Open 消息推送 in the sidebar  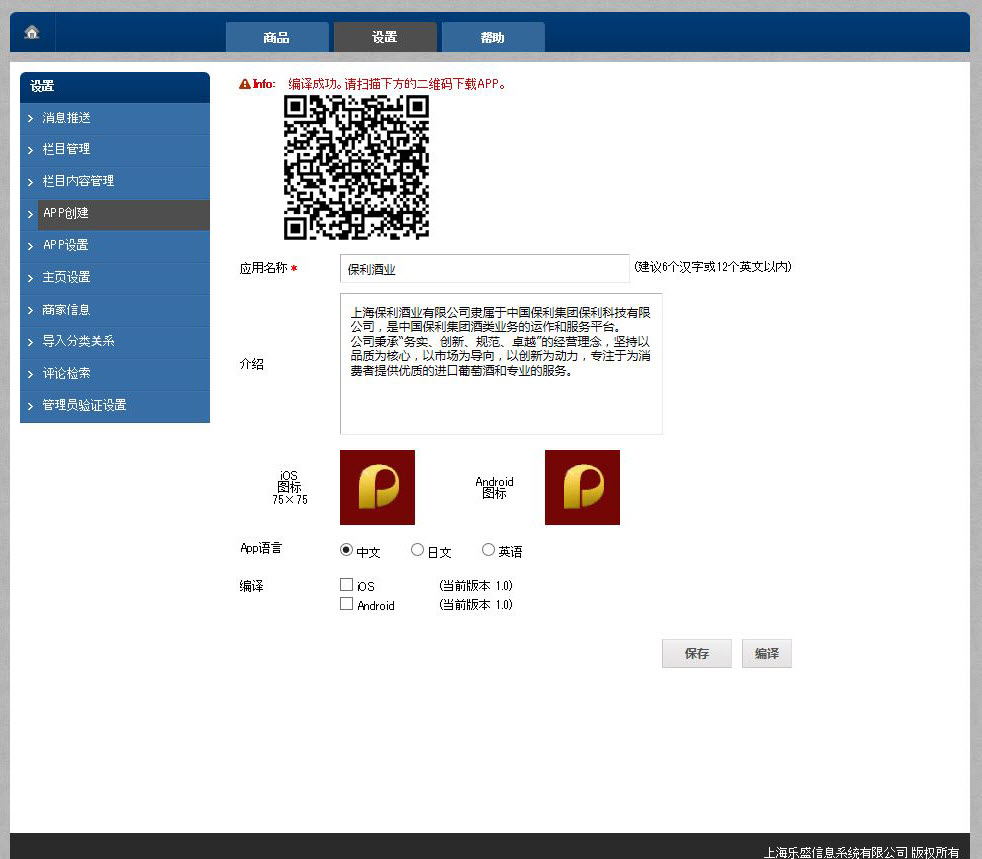coord(115,118)
